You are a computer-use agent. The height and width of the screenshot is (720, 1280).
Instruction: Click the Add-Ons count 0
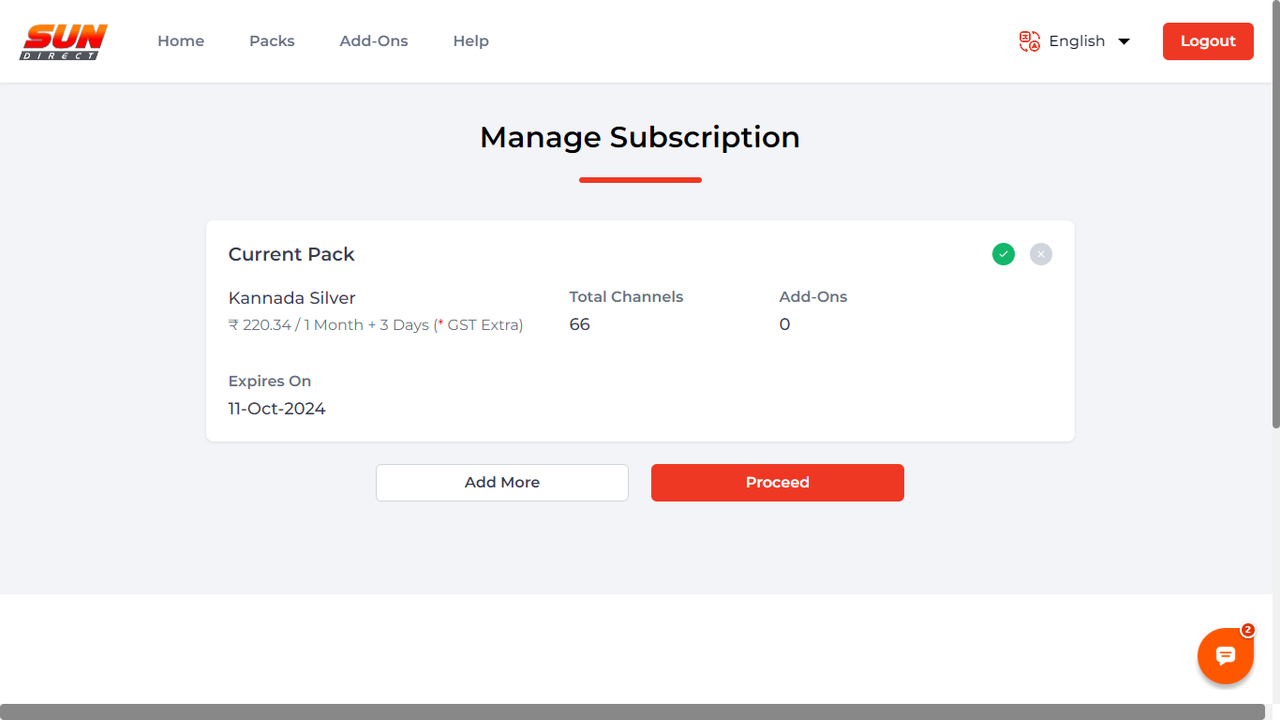pos(785,324)
